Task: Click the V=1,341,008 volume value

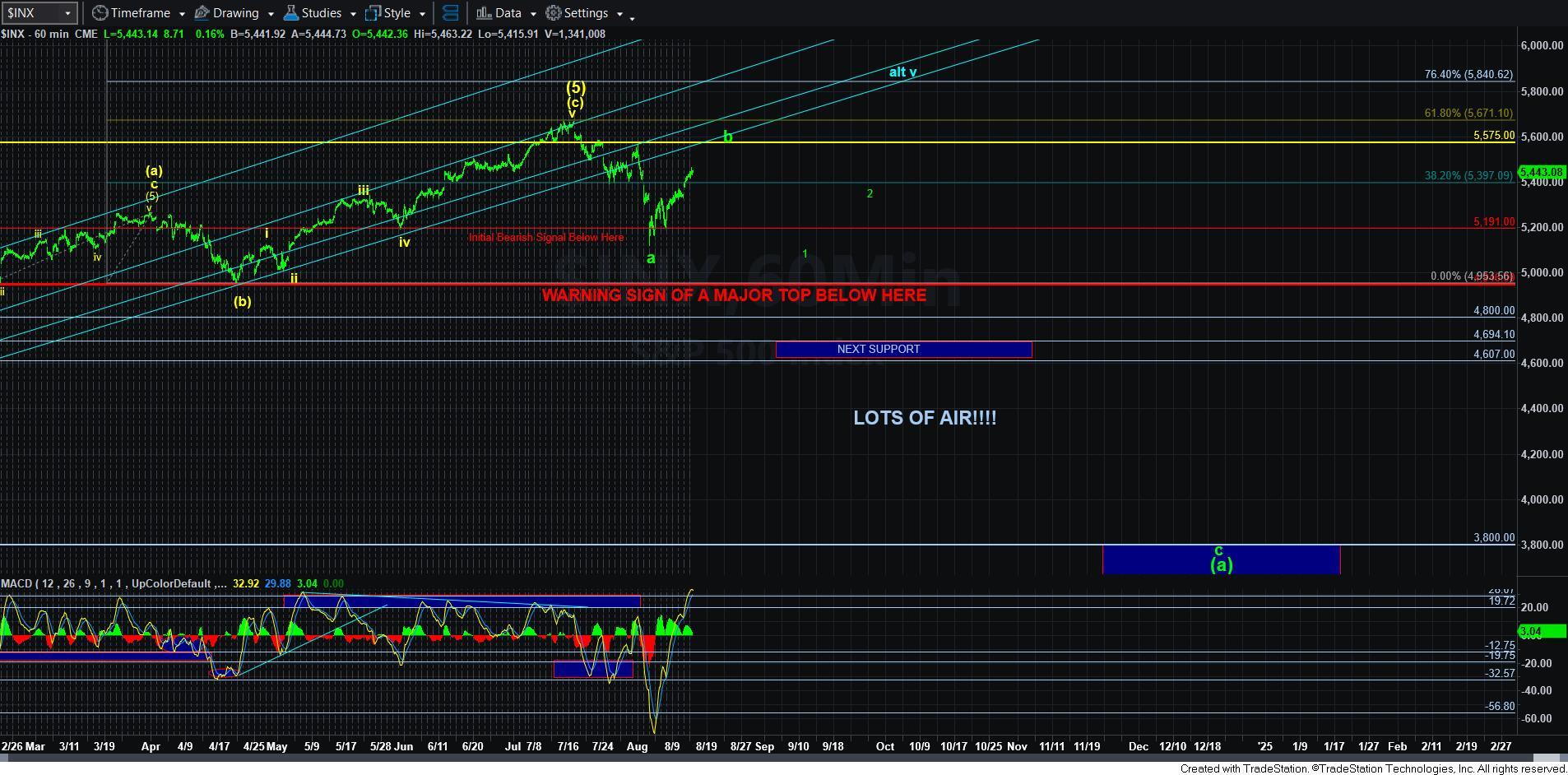Action: click(574, 34)
